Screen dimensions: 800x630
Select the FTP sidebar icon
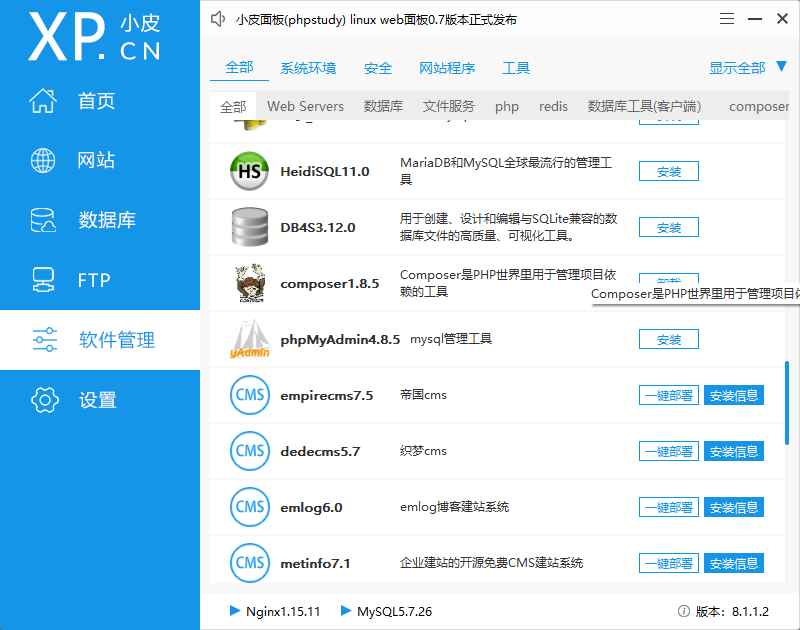(x=45, y=280)
